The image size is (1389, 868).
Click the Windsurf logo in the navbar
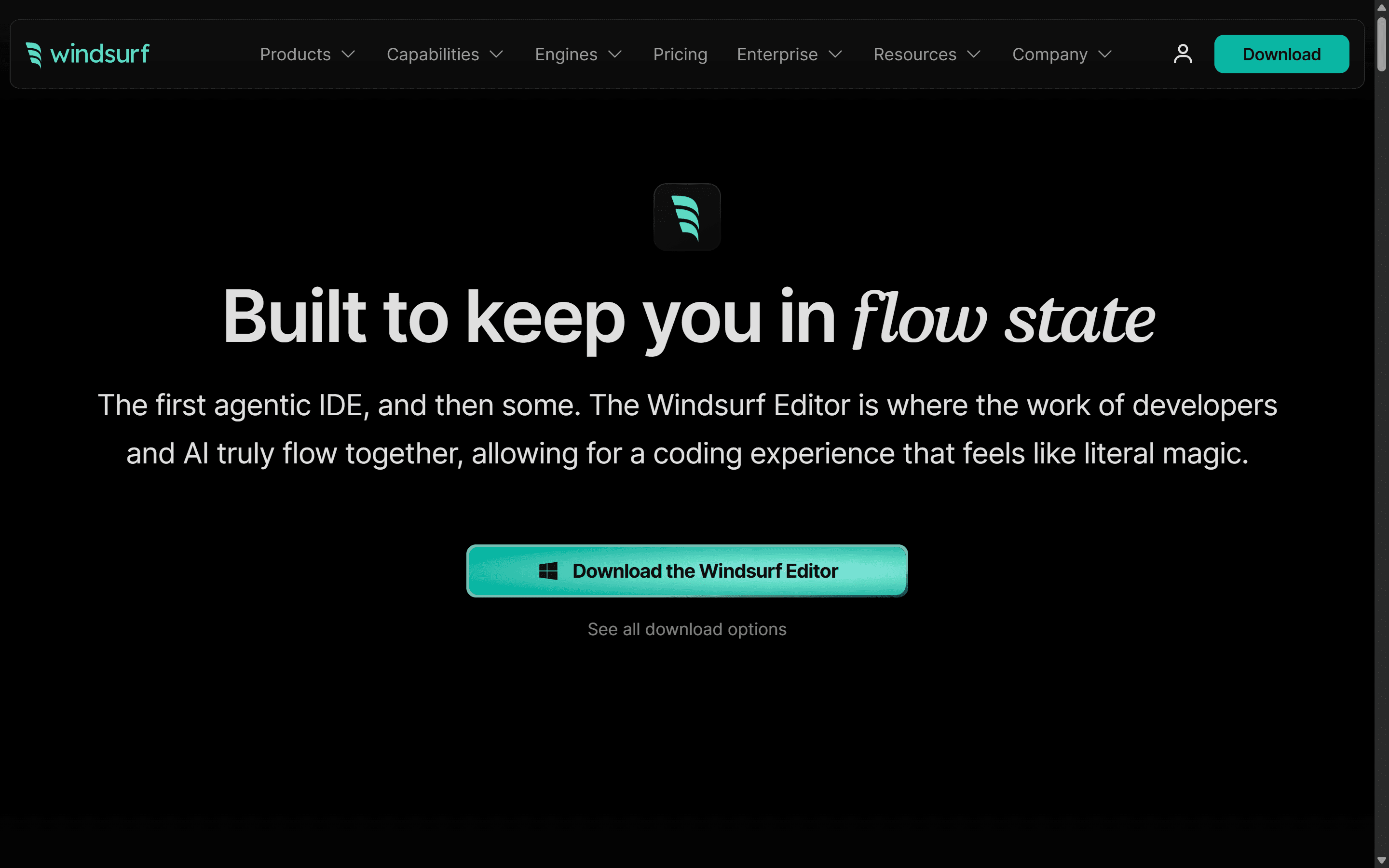tap(88, 54)
